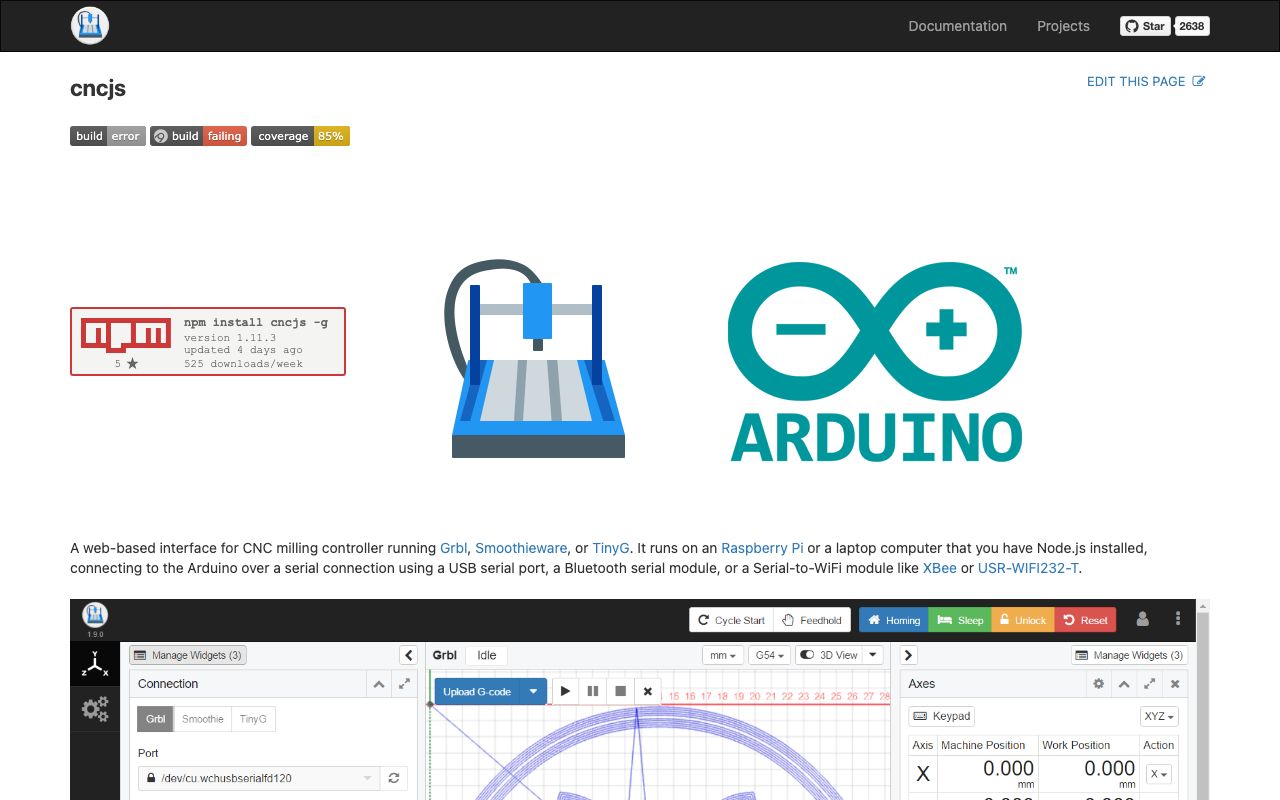Toggle the 3D View switch
Viewport: 1280px width, 800px height.
click(x=828, y=655)
